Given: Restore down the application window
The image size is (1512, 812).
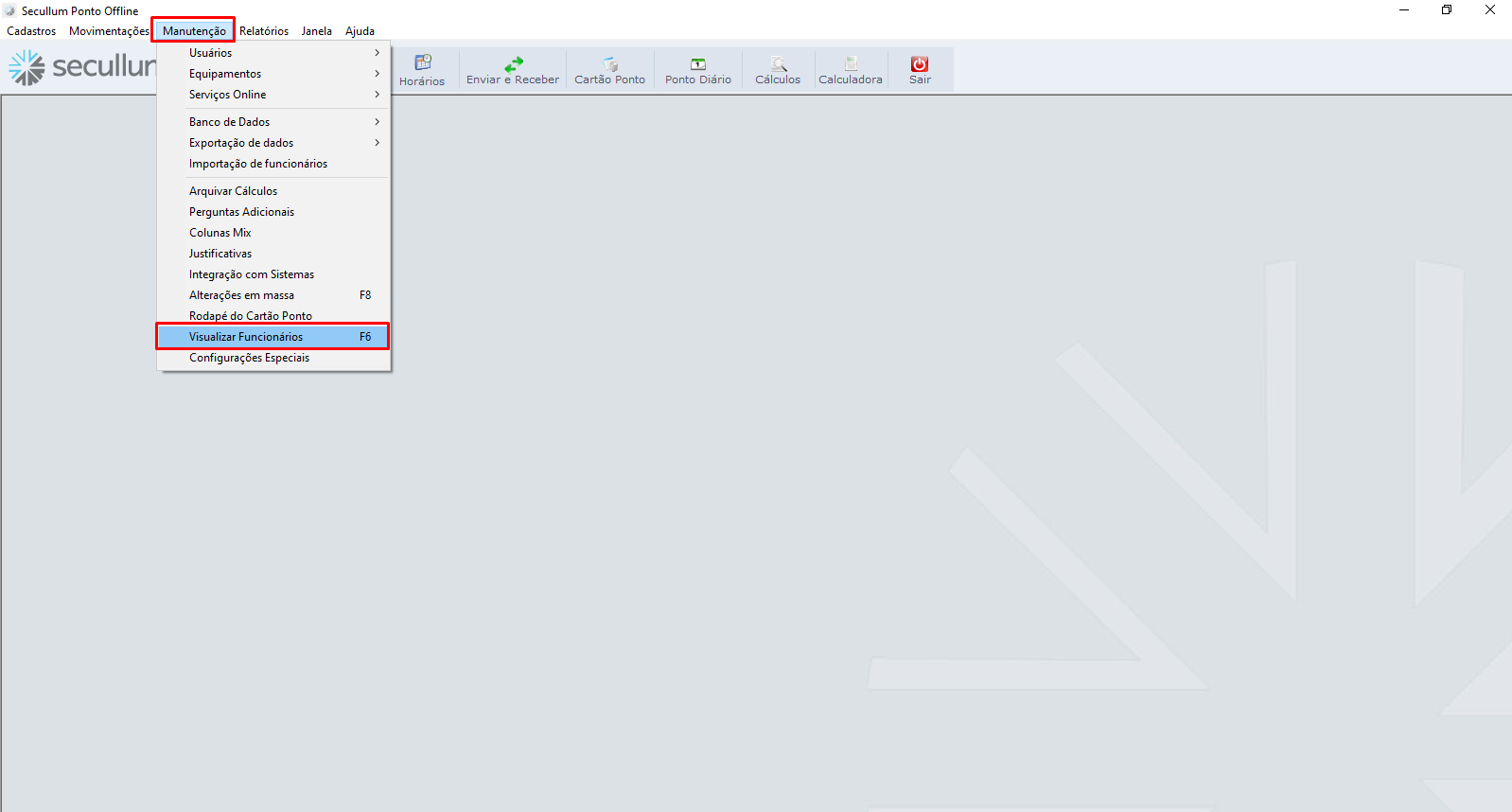Looking at the screenshot, I should click(1447, 10).
